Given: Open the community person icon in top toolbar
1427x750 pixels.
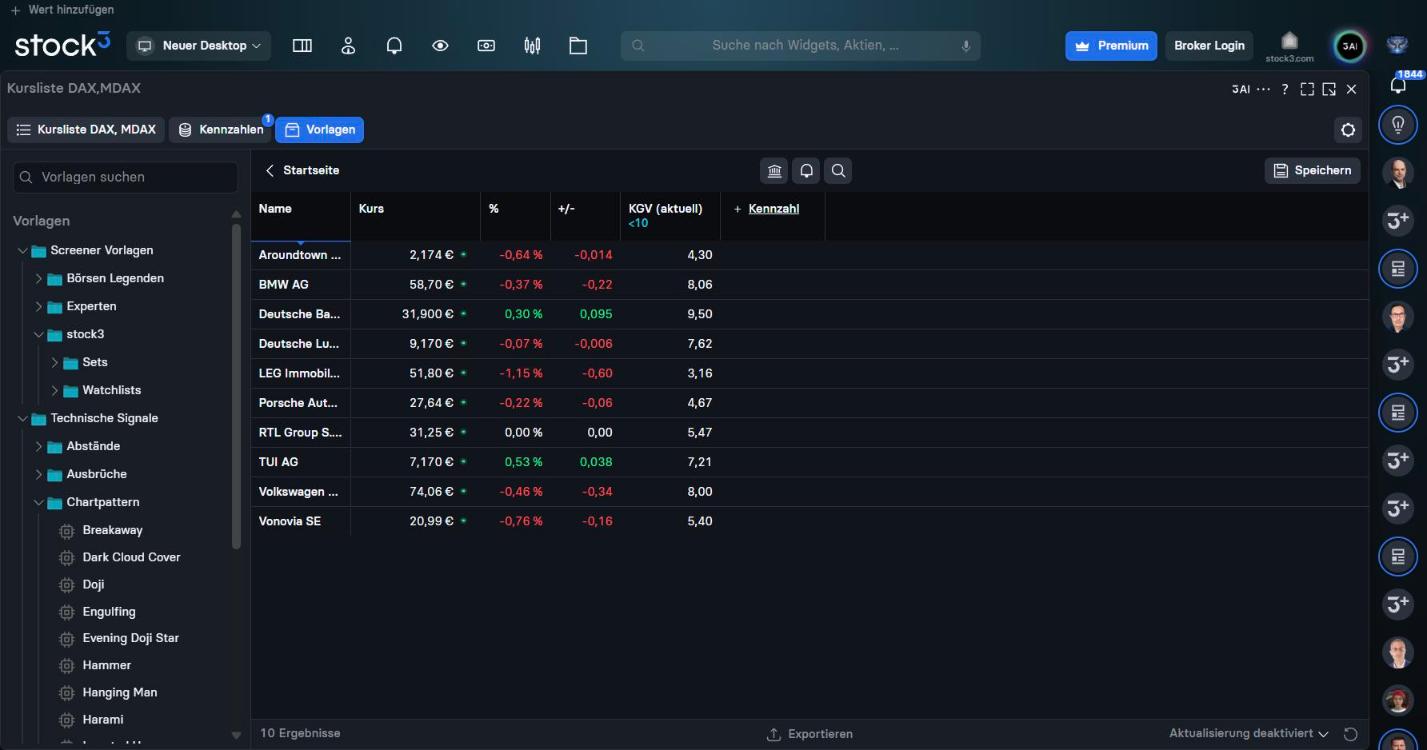Looking at the screenshot, I should click(348, 46).
